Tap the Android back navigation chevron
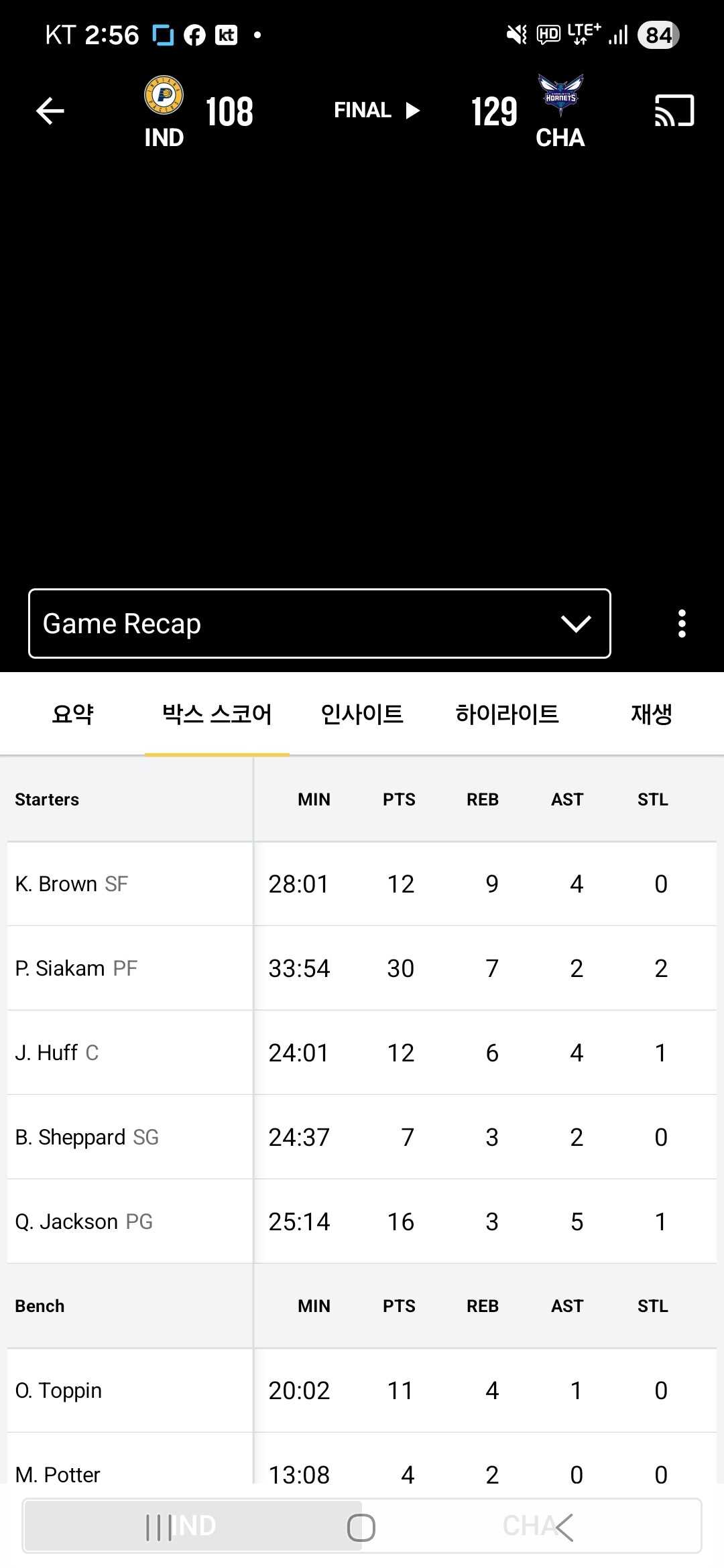Image resolution: width=724 pixels, height=1568 pixels. click(563, 1528)
